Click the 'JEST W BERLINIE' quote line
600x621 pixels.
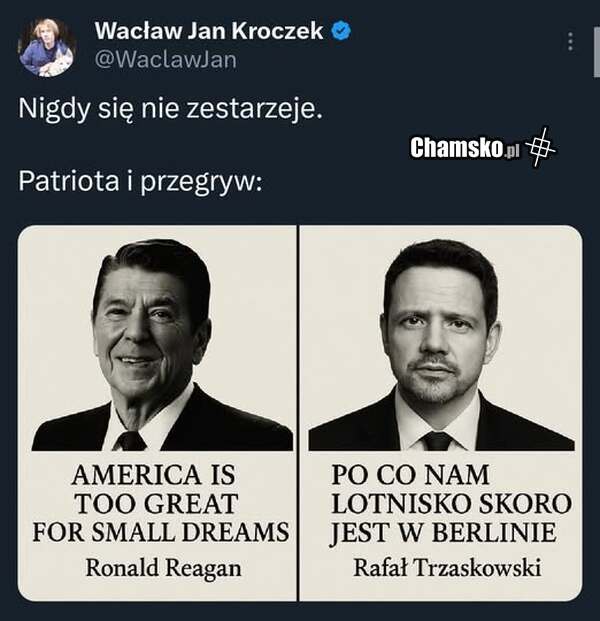pos(444,533)
